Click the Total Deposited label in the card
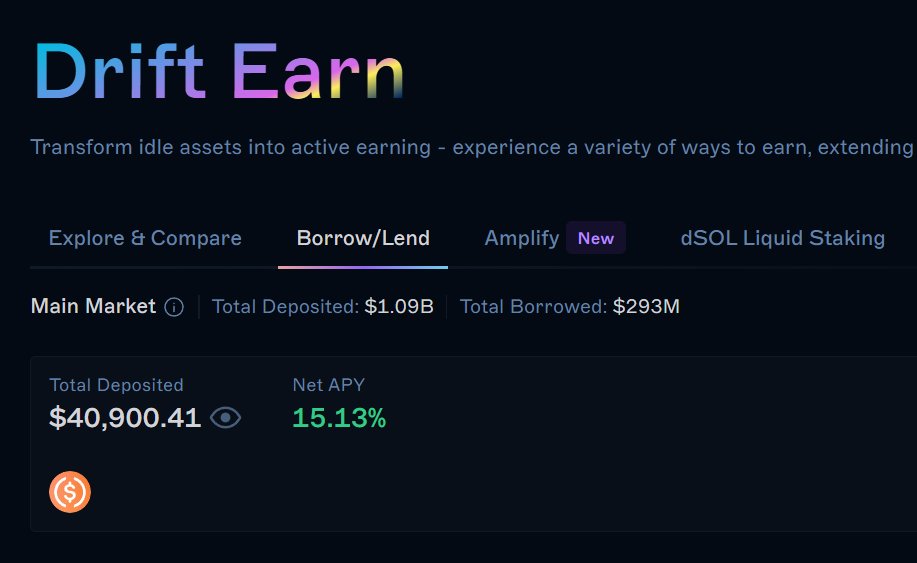This screenshot has width=917, height=563. (x=116, y=385)
